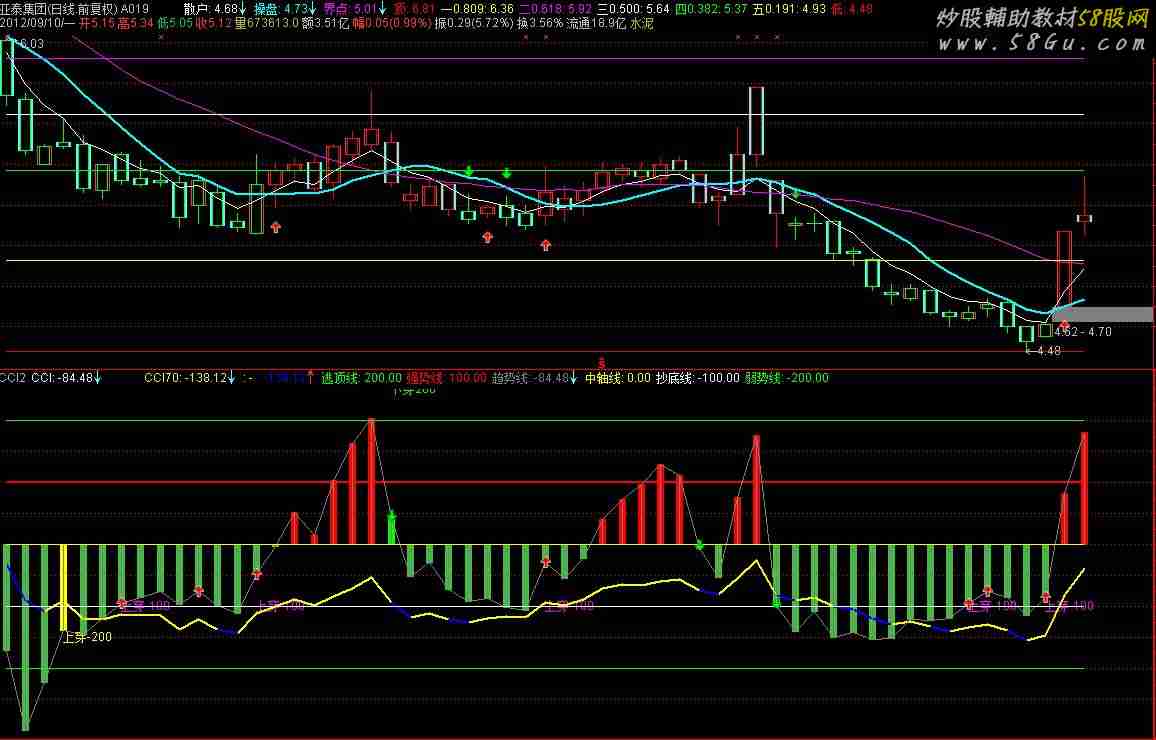Select the CCI2 indicator name label
1156x740 pixels.
[x=13, y=378]
